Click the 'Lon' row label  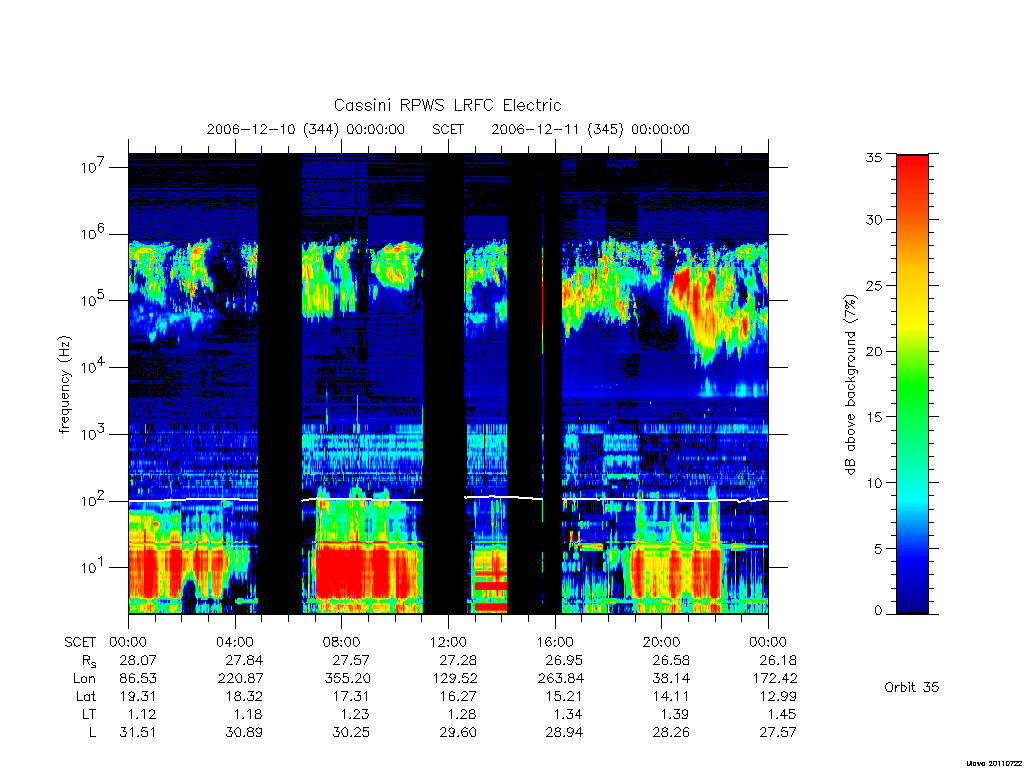tap(84, 679)
